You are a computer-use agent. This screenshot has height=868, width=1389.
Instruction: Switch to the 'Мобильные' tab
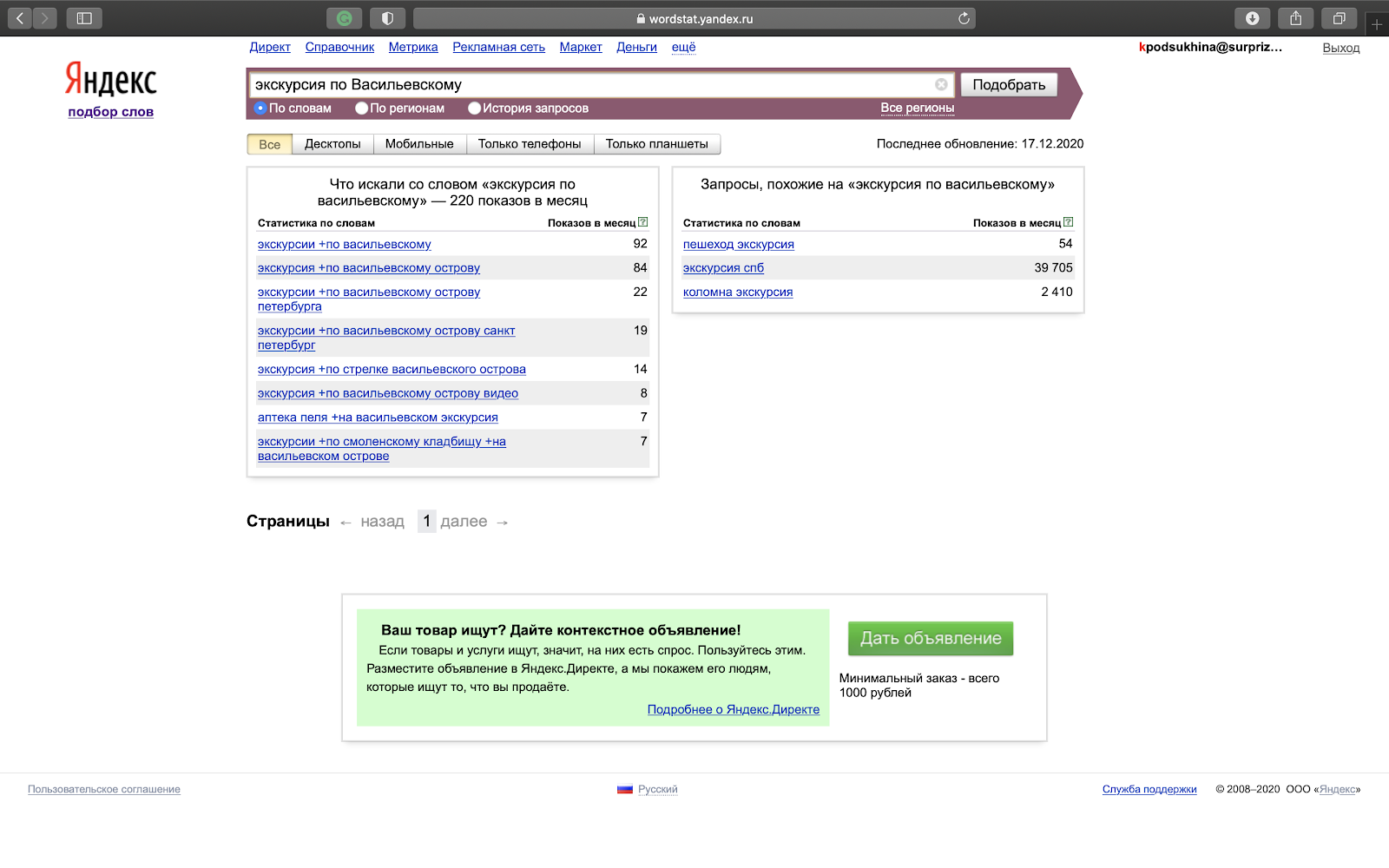pyautogui.click(x=419, y=144)
